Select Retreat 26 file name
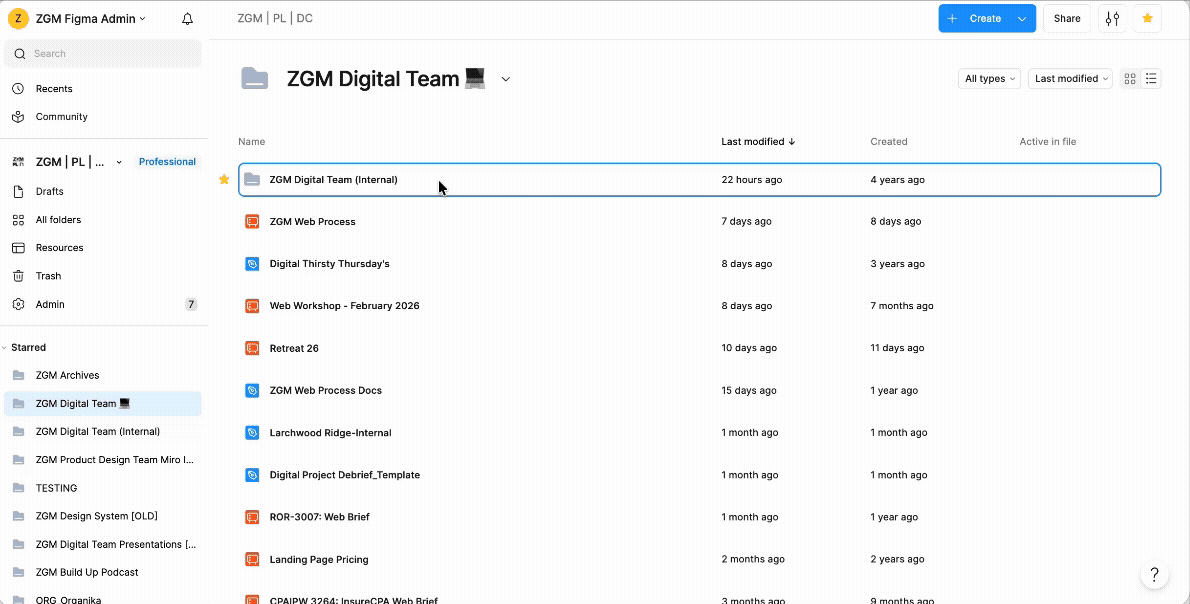The width and height of the screenshot is (1190, 604). [294, 348]
